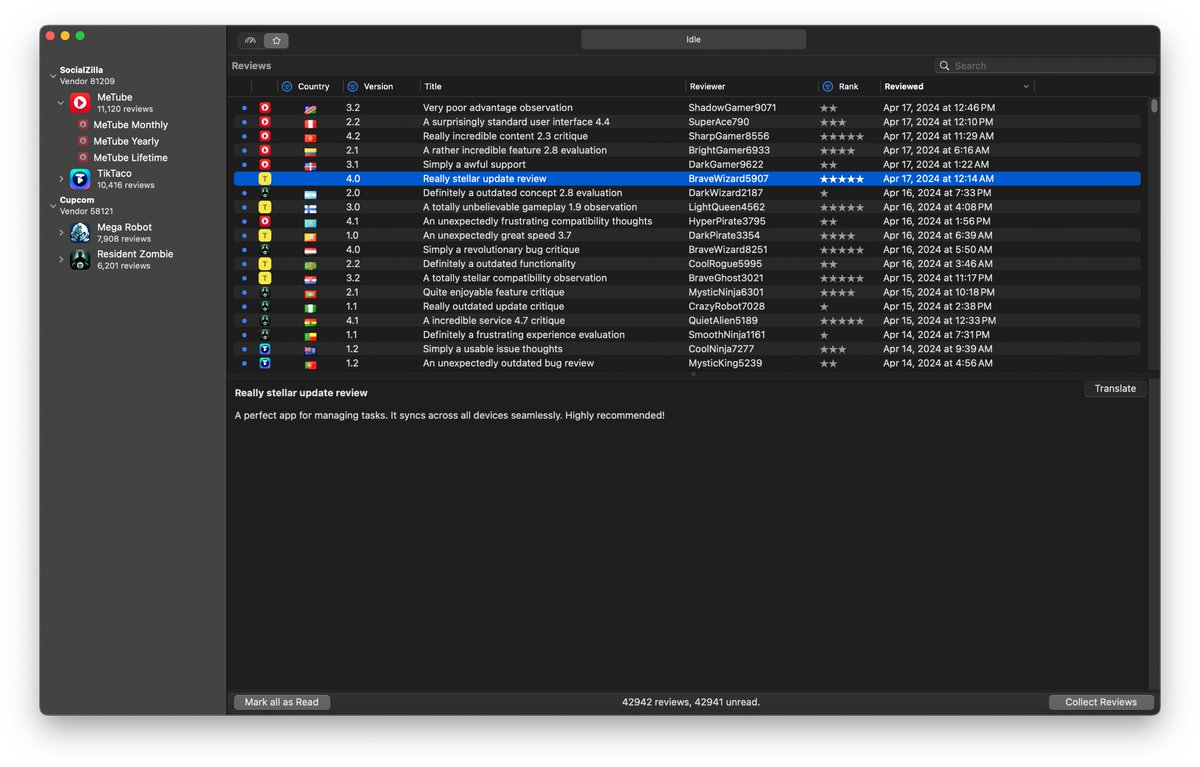Sort by the Rank column header
Screen dimensions: 1200x767
[x=849, y=87]
